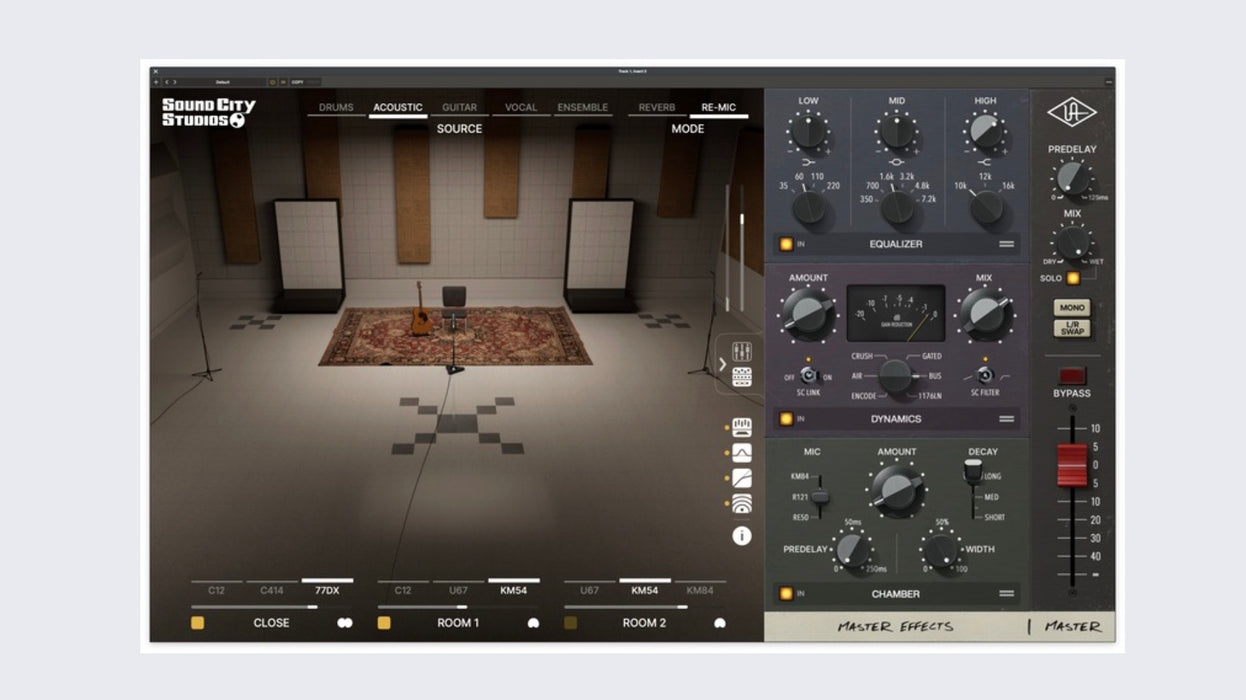Expand the side panel chevron
Screen dimensions: 1246x700
point(723,365)
